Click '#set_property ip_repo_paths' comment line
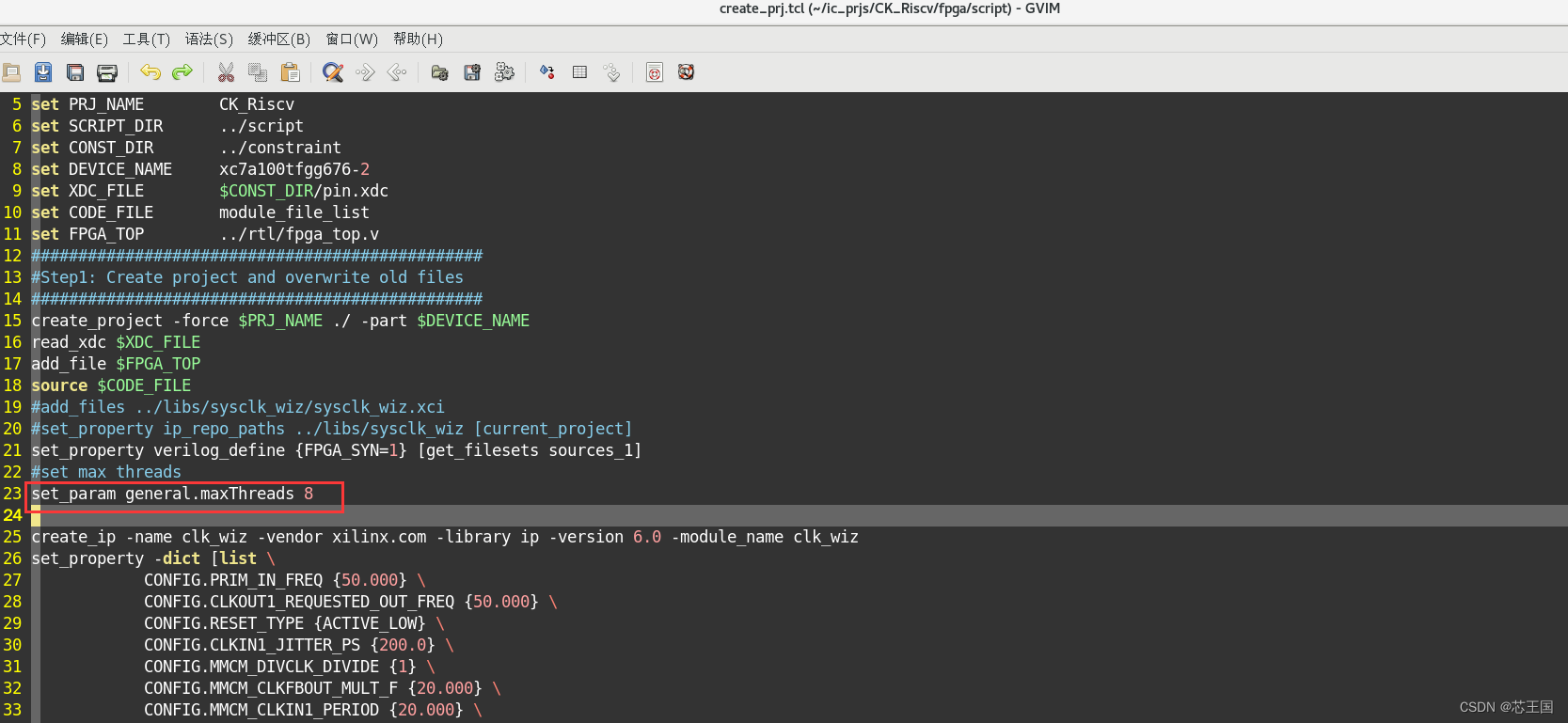The image size is (1568, 723). pos(332,429)
